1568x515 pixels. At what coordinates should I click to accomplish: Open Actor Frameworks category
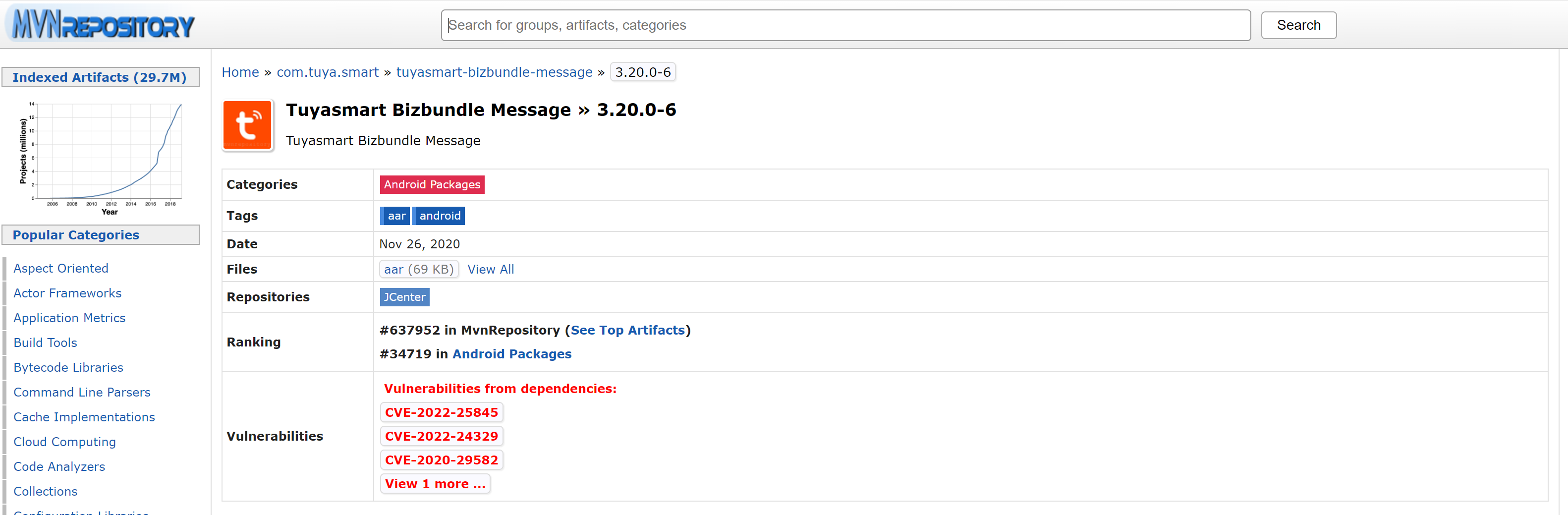(x=67, y=293)
